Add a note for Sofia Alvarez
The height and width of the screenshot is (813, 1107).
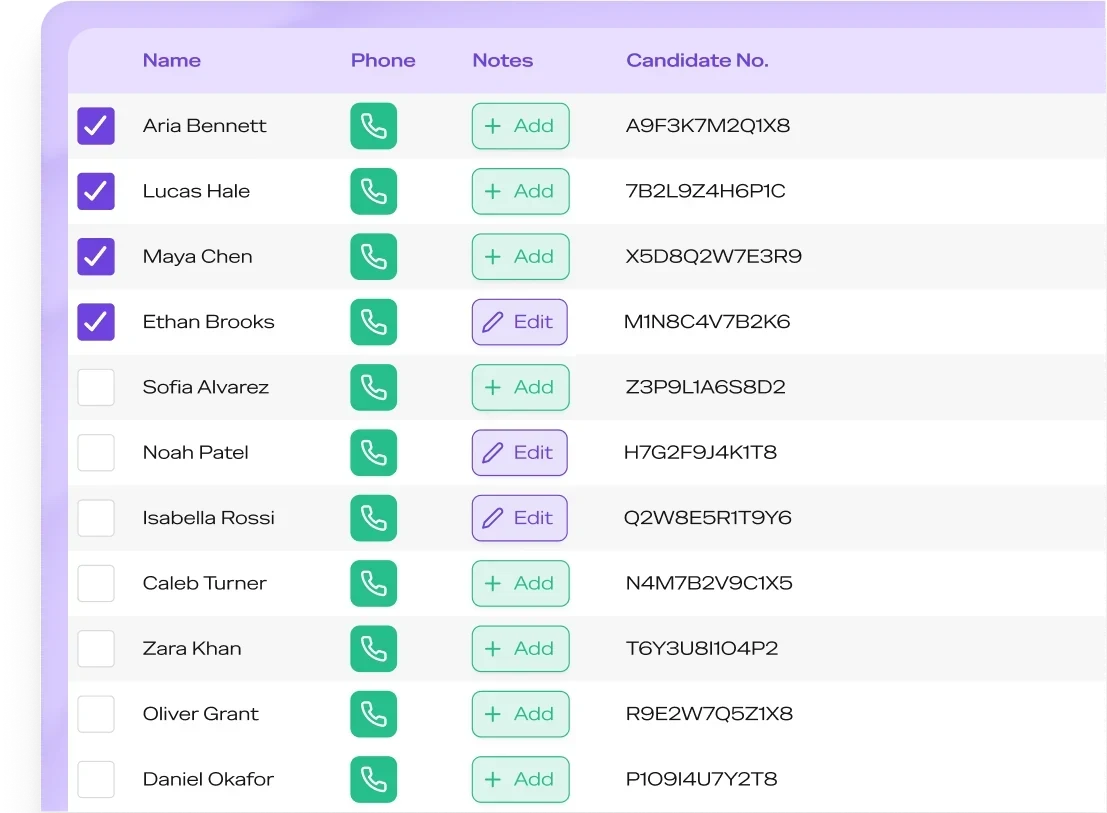pyautogui.click(x=520, y=387)
